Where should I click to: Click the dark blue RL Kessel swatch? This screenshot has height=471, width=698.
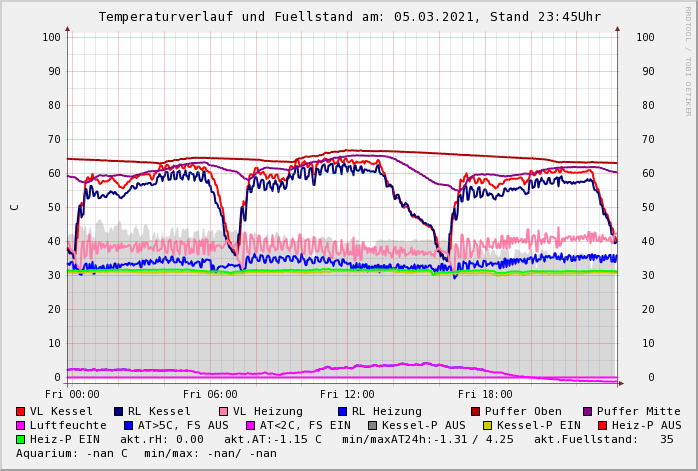click(118, 411)
